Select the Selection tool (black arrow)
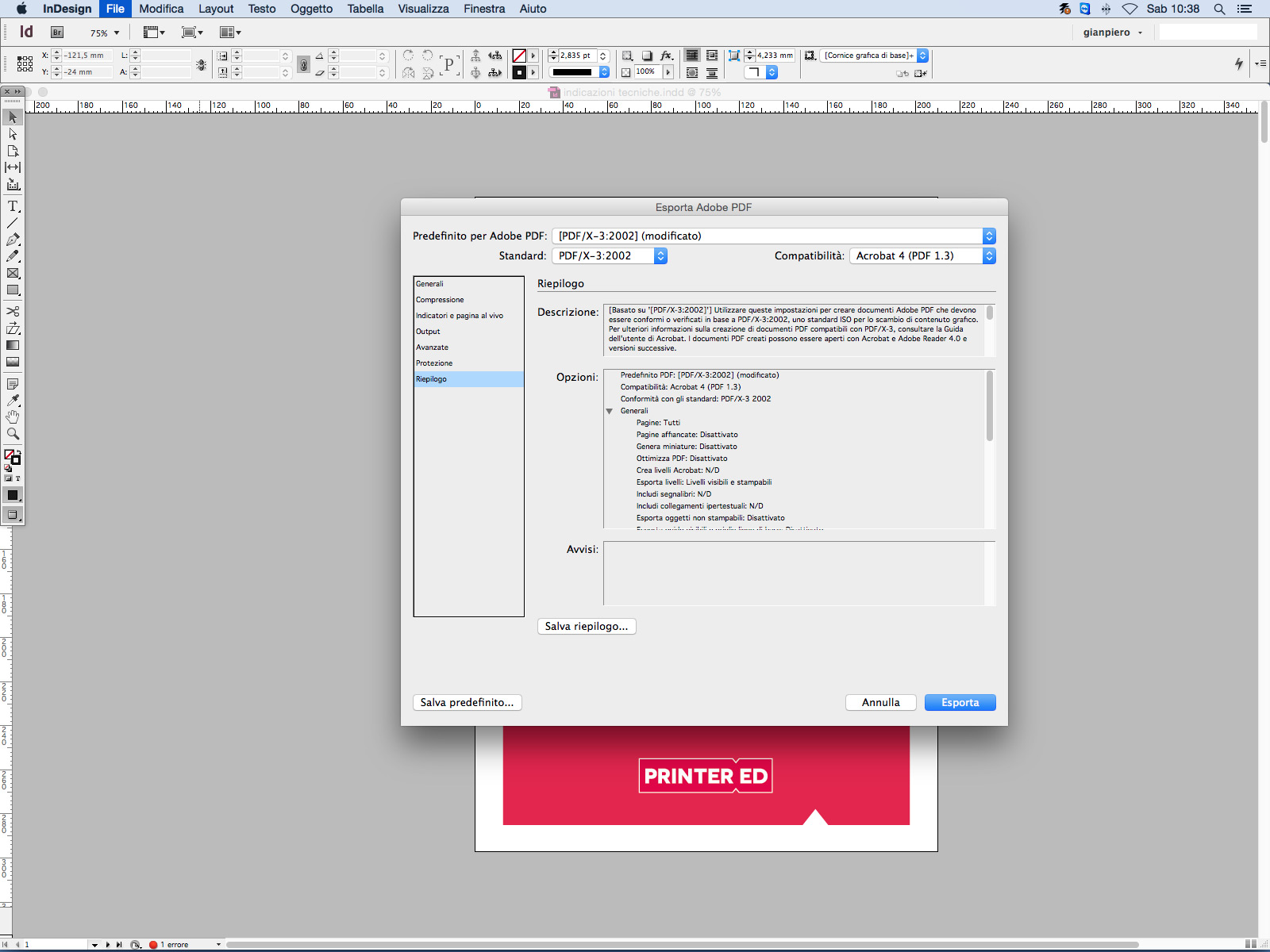1270x952 pixels. click(13, 117)
